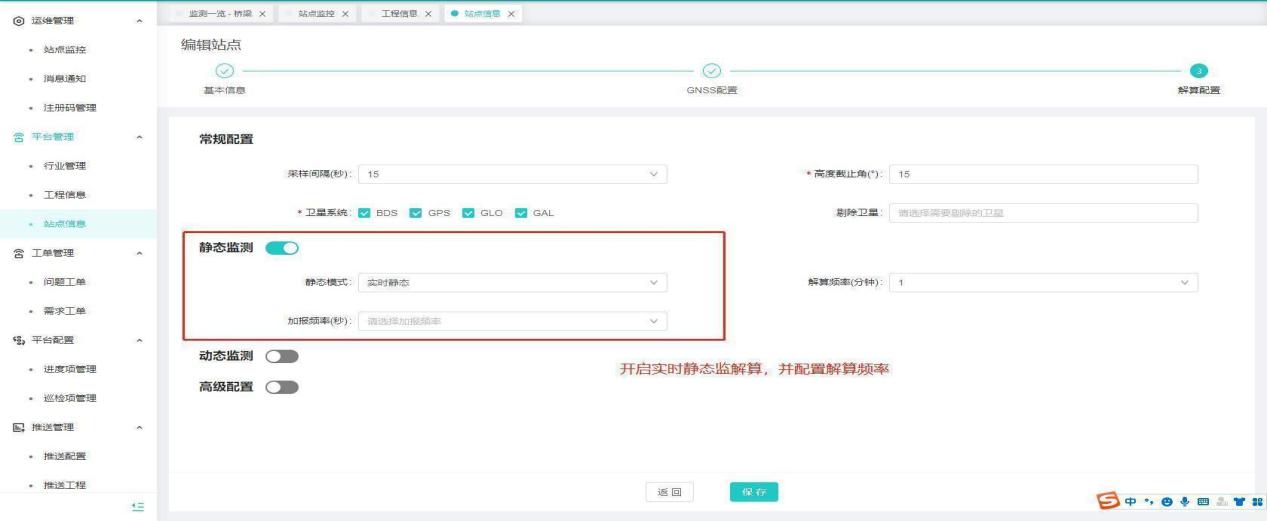Click the 平台配置 sidebar icon
1267x521 pixels.
point(18,340)
